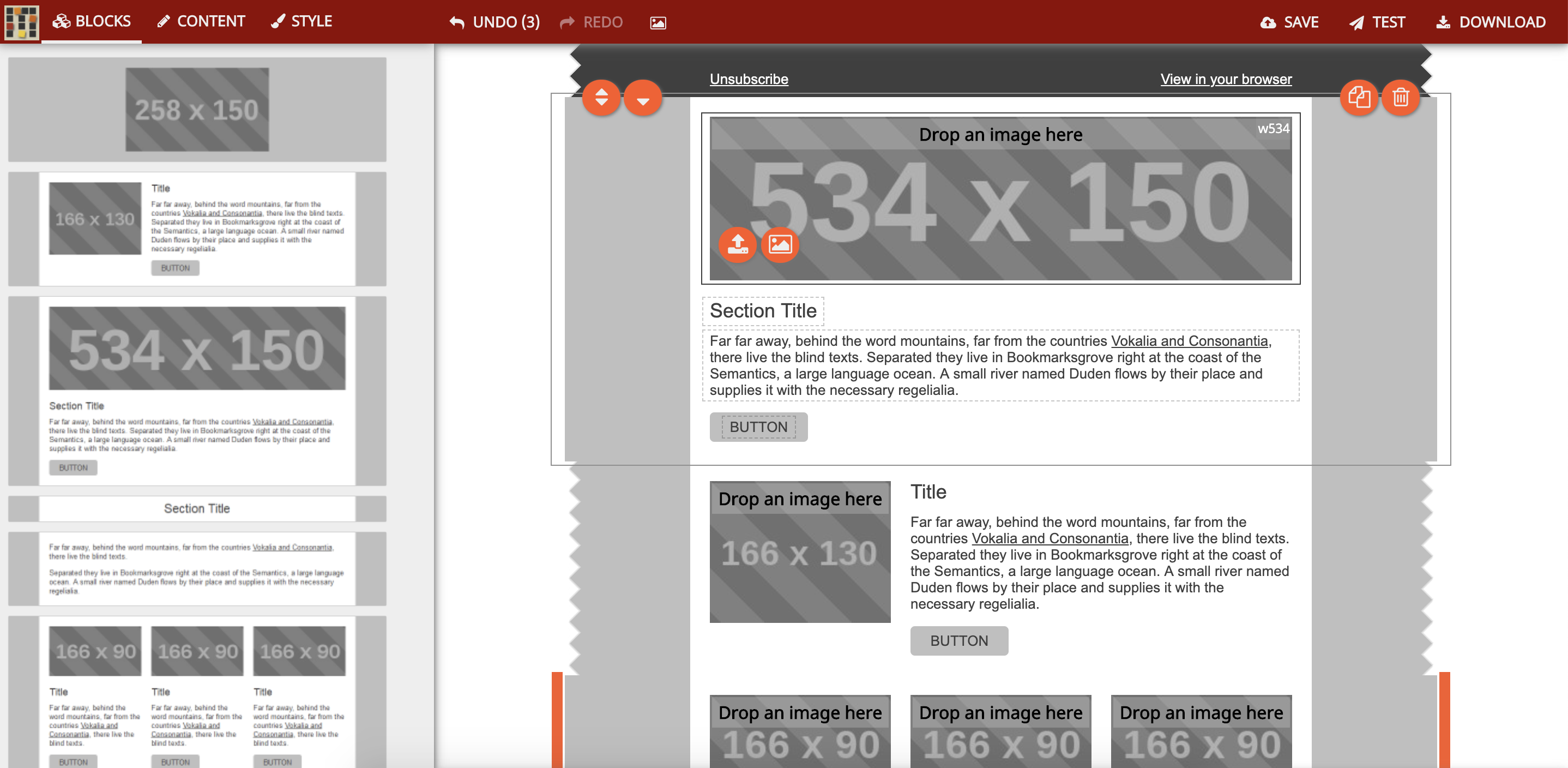Screen dimensions: 1568x768
Task: Open the image gallery icon in the 534 x 150 placeholder
Action: [780, 245]
